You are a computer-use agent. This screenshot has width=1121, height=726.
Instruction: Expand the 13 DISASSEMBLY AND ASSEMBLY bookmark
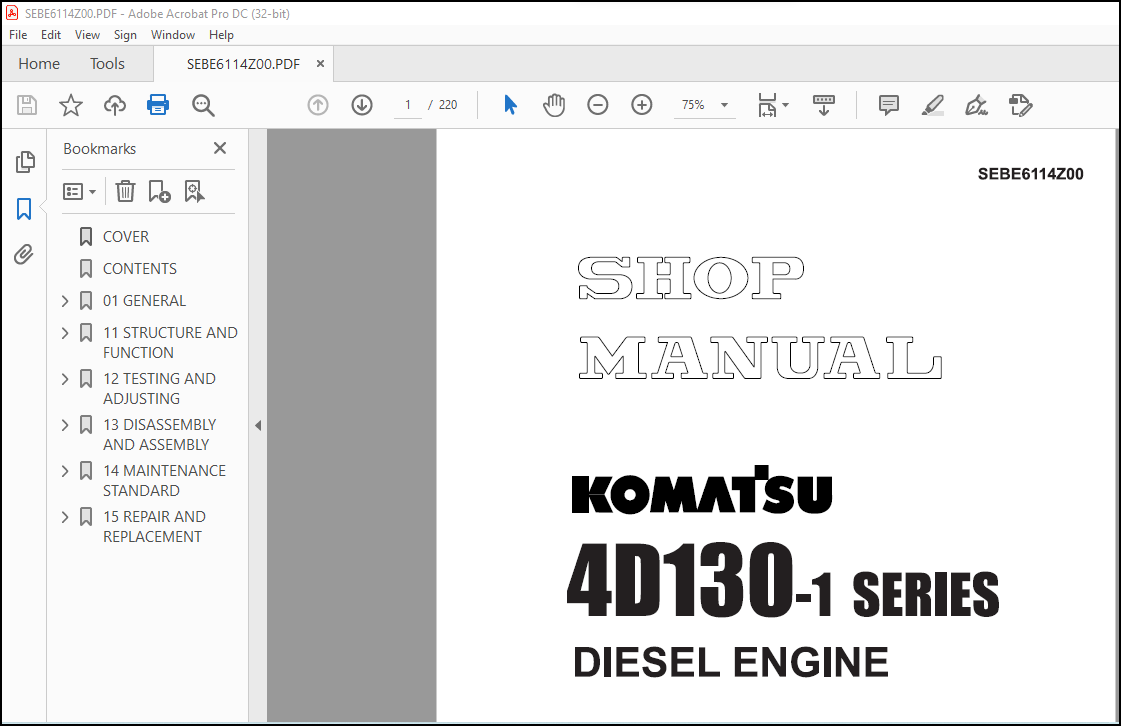point(65,425)
